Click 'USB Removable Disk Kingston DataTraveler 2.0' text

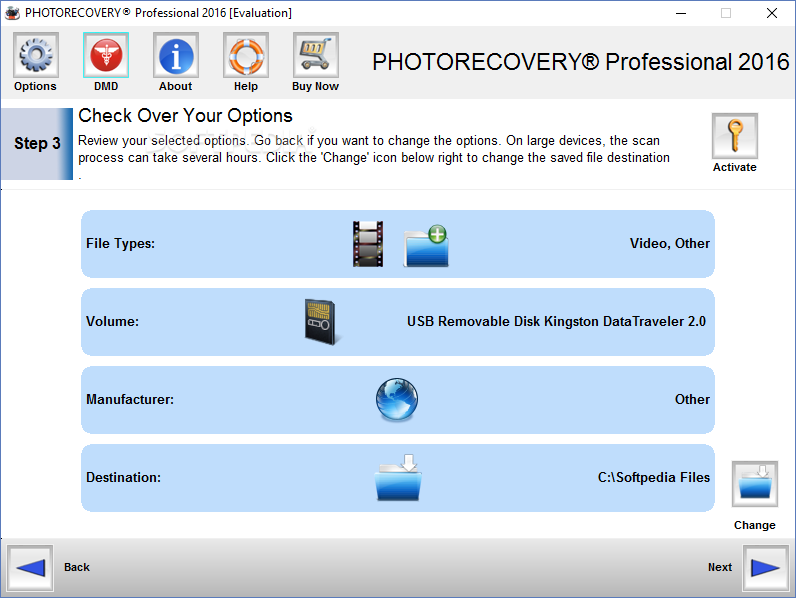[556, 321]
